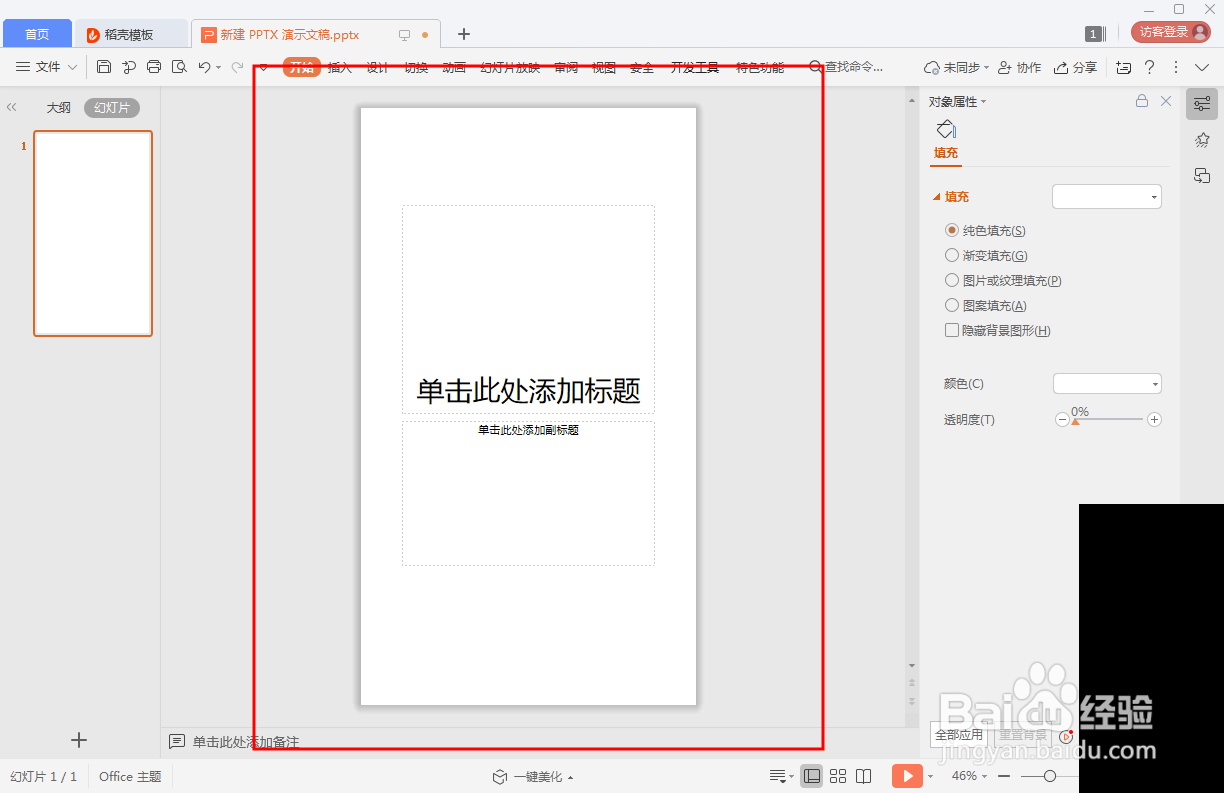The height and width of the screenshot is (793, 1224).
Task: Click the object properties sliders sidebar icon
Action: tap(1202, 104)
